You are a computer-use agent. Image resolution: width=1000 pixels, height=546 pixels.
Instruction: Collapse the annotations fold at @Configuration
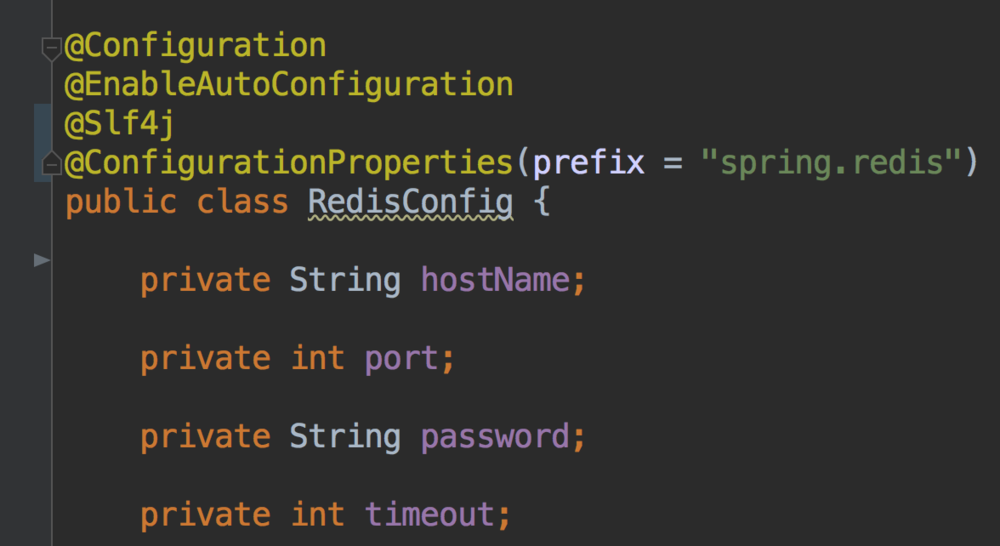click(51, 47)
